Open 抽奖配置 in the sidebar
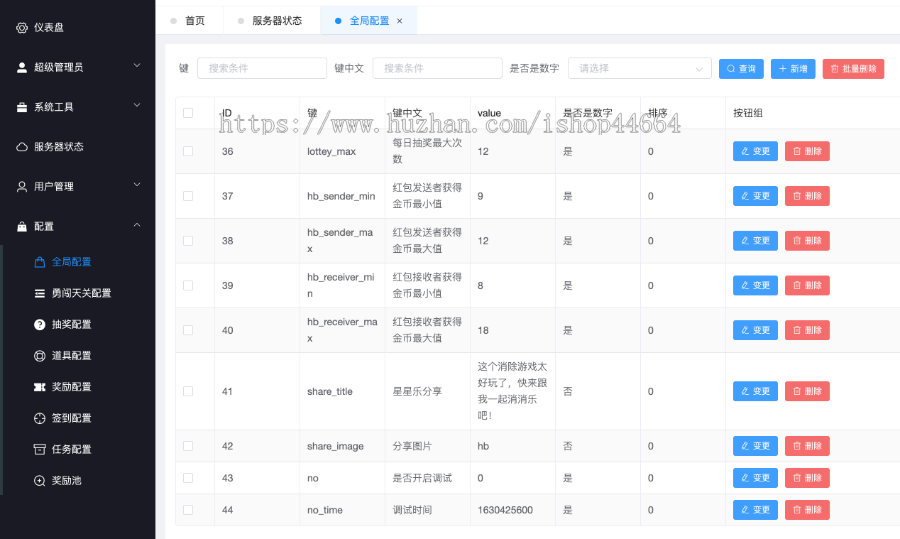This screenshot has width=900, height=539. pyautogui.click(x=72, y=324)
